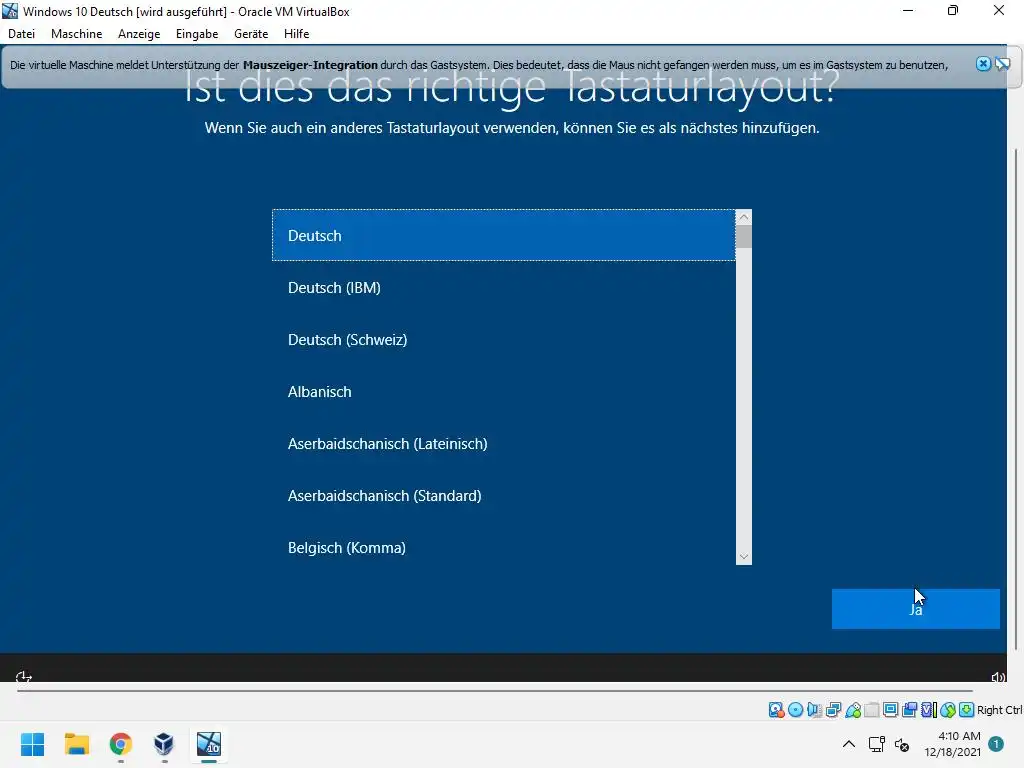This screenshot has width=1024, height=768.
Task: Open the host network tray icon
Action: [876, 744]
